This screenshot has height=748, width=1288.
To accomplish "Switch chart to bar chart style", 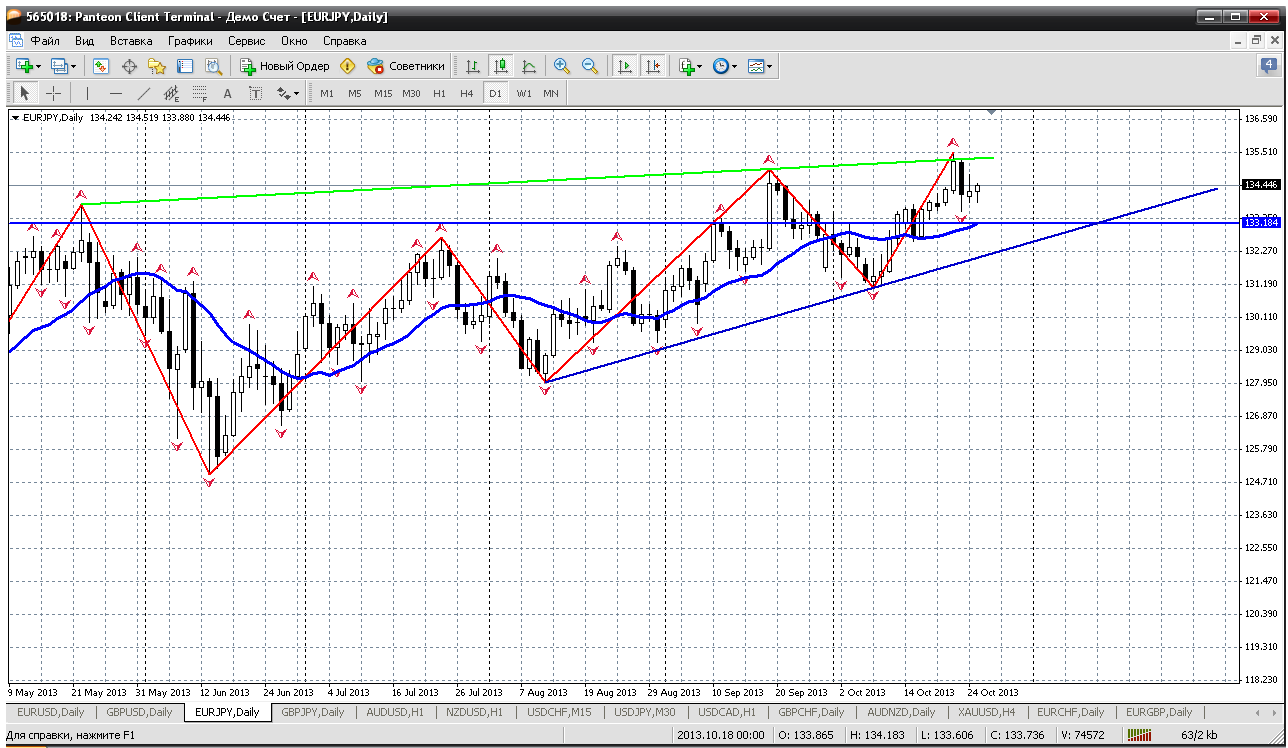I will click(473, 66).
